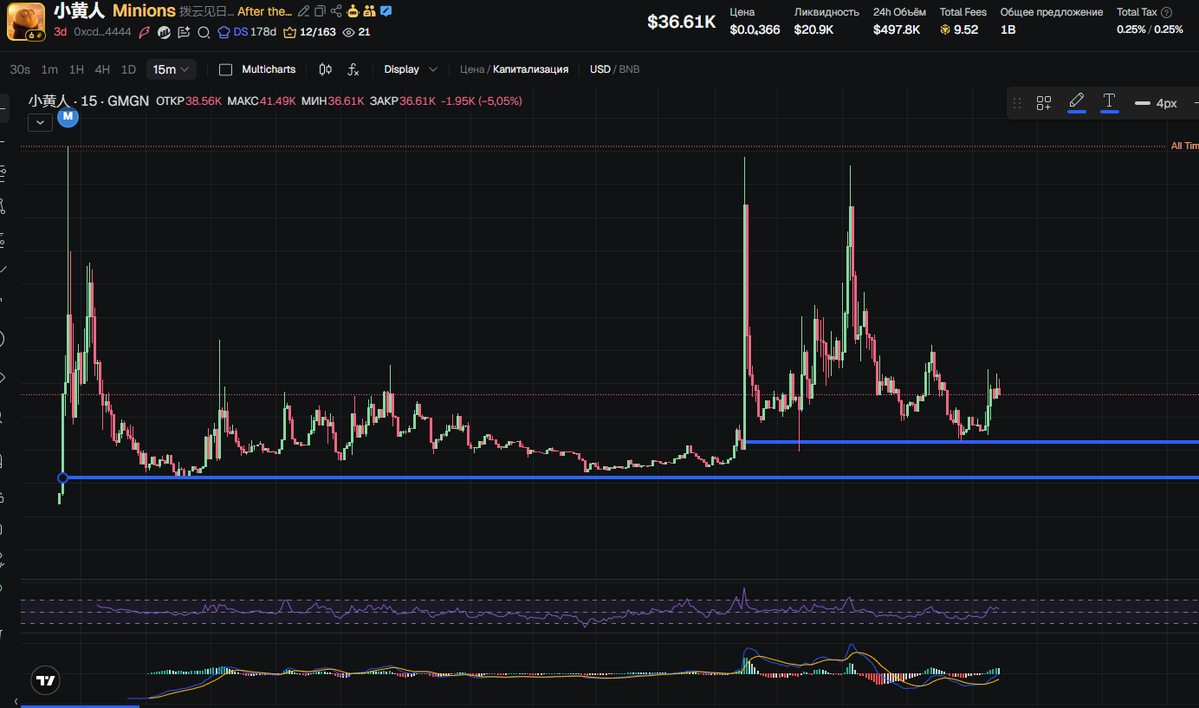The width and height of the screenshot is (1199, 708).
Task: Copy token info using the copy icon
Action: click(320, 11)
